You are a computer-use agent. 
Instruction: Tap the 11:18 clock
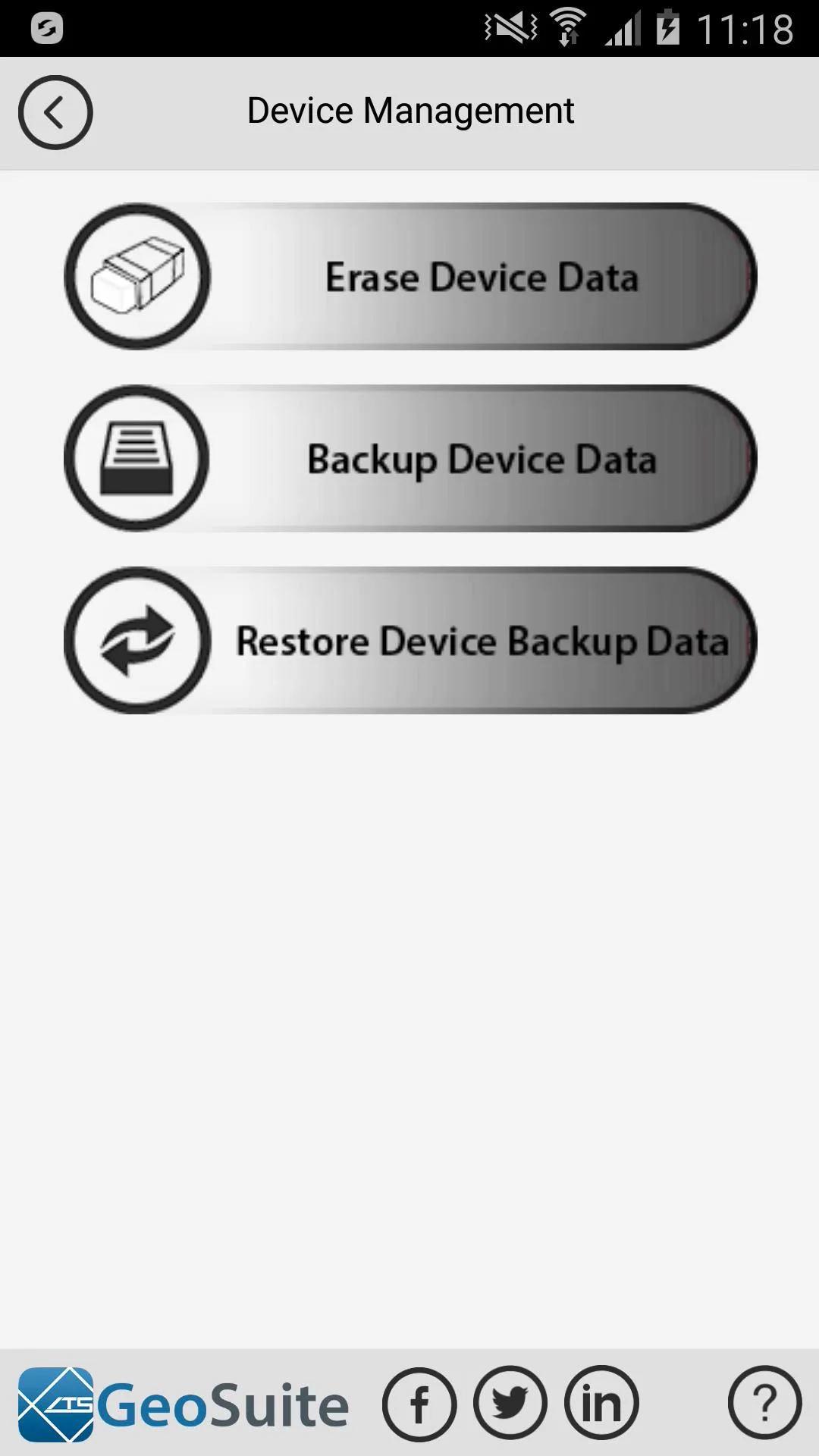click(x=745, y=29)
